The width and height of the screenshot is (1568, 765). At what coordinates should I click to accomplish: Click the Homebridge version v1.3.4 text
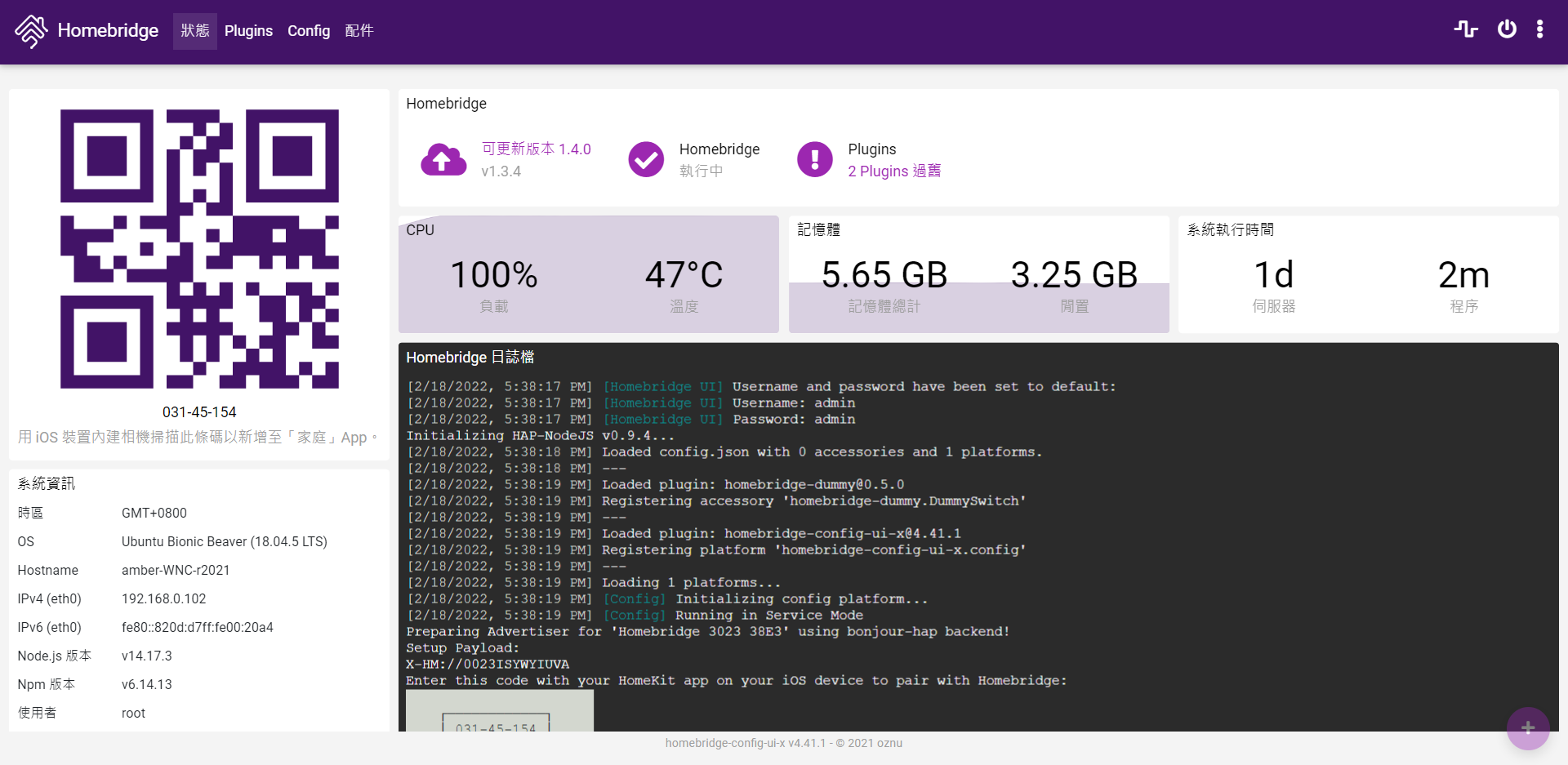501,171
